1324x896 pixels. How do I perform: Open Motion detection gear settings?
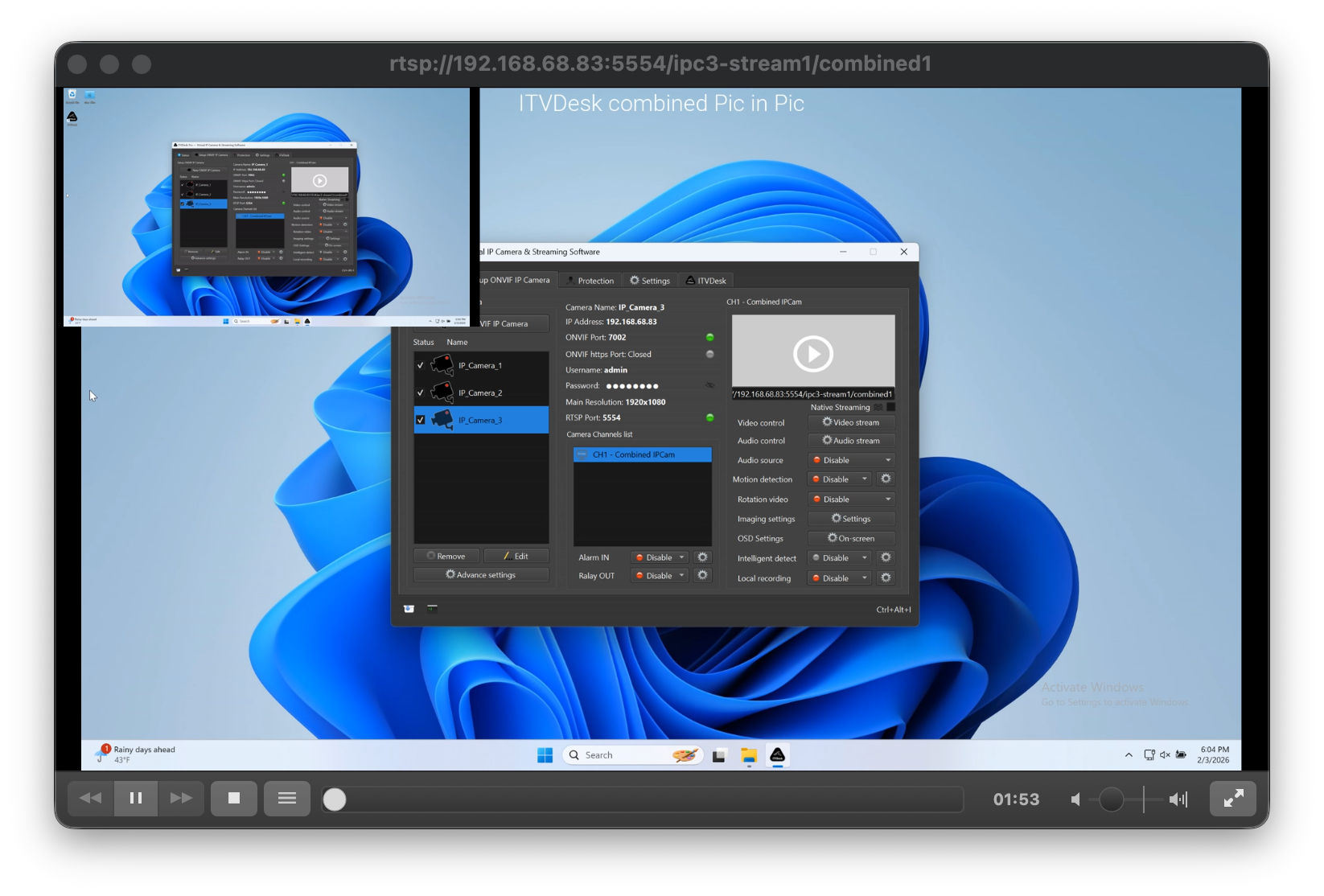(886, 479)
